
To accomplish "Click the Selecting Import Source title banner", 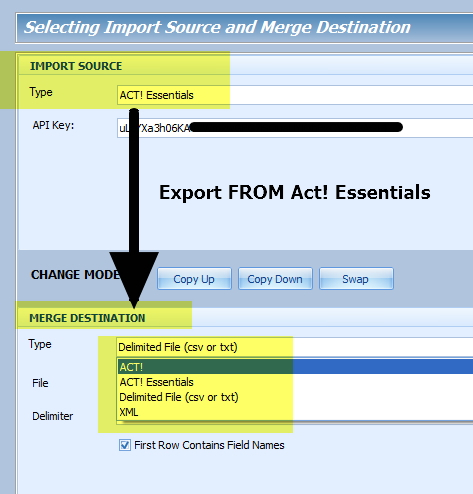I will 244,28.
